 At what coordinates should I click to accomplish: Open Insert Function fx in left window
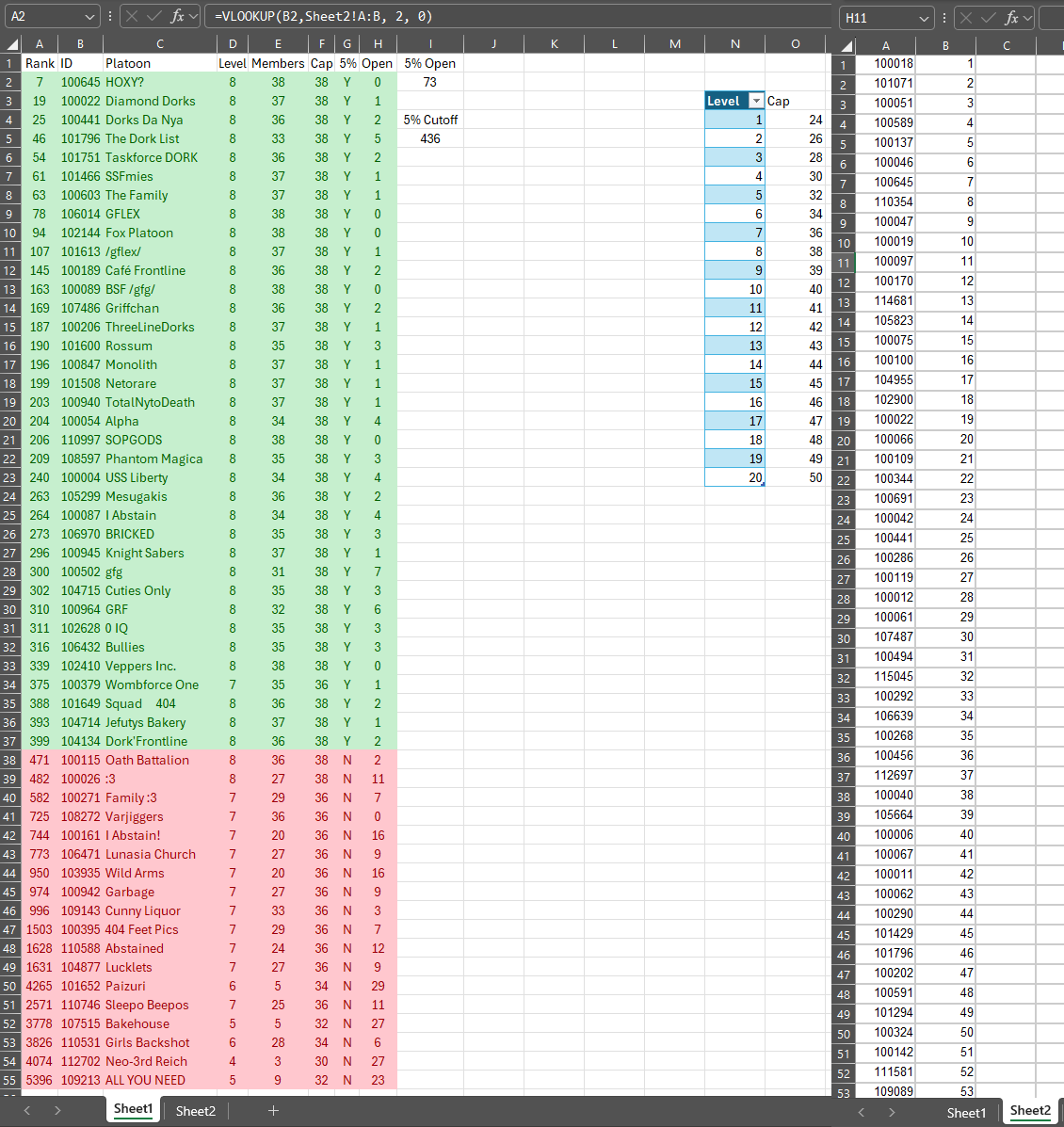[177, 16]
